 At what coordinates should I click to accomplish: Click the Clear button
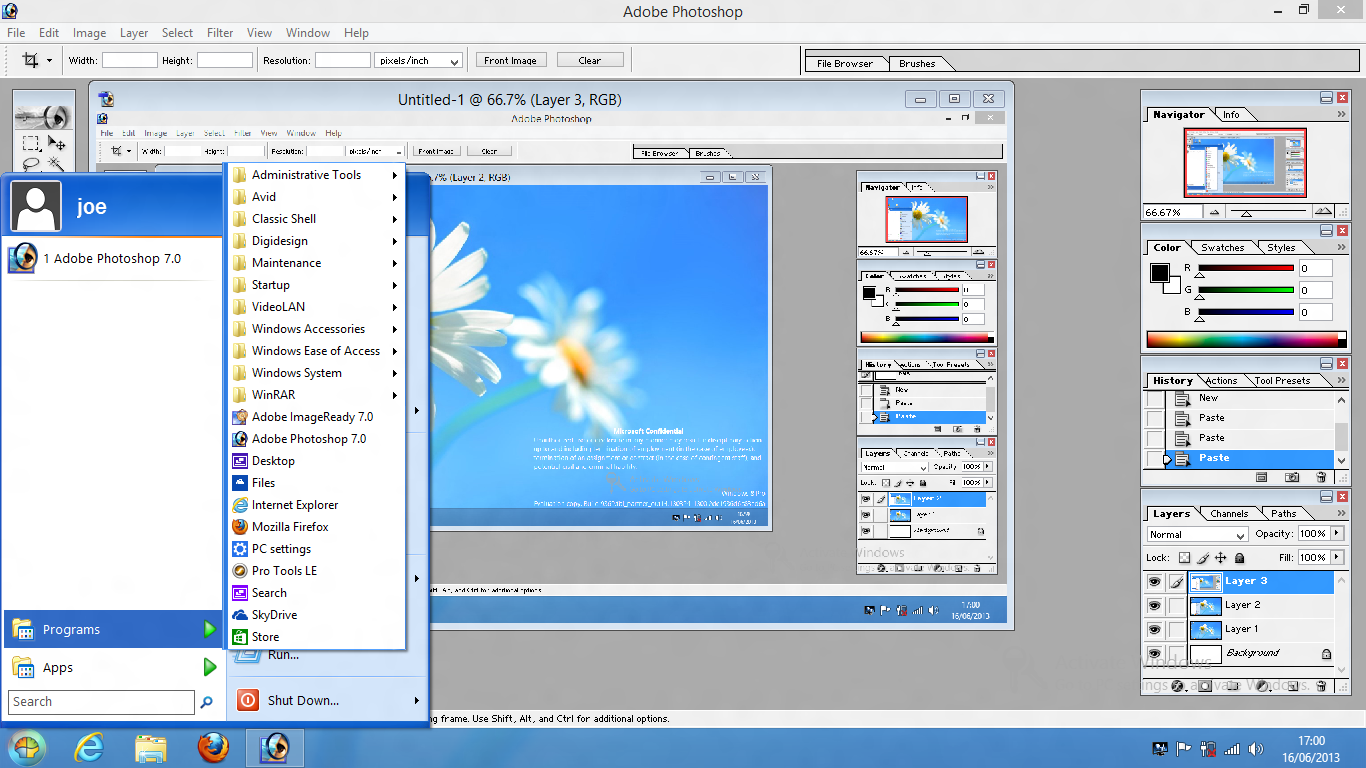590,60
